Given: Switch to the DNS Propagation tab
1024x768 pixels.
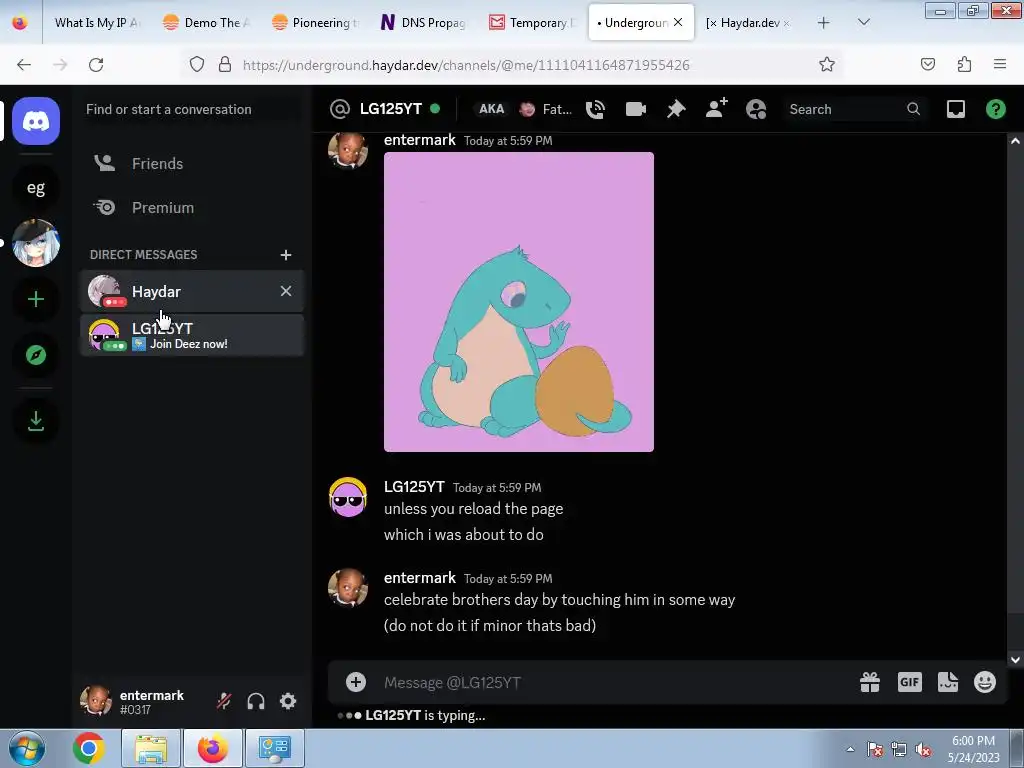Looking at the screenshot, I should point(424,22).
